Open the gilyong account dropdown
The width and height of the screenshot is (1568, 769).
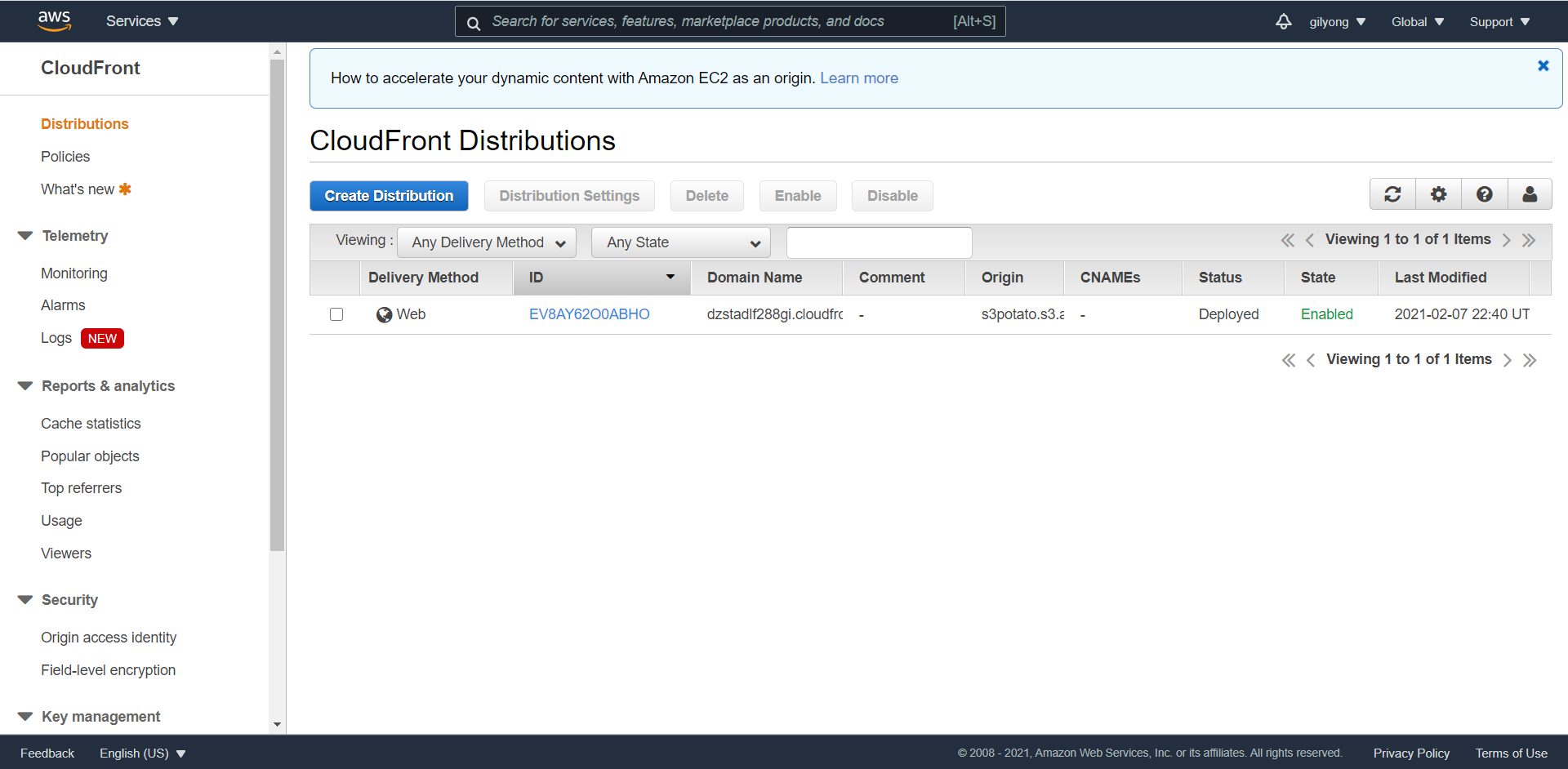1338,22
